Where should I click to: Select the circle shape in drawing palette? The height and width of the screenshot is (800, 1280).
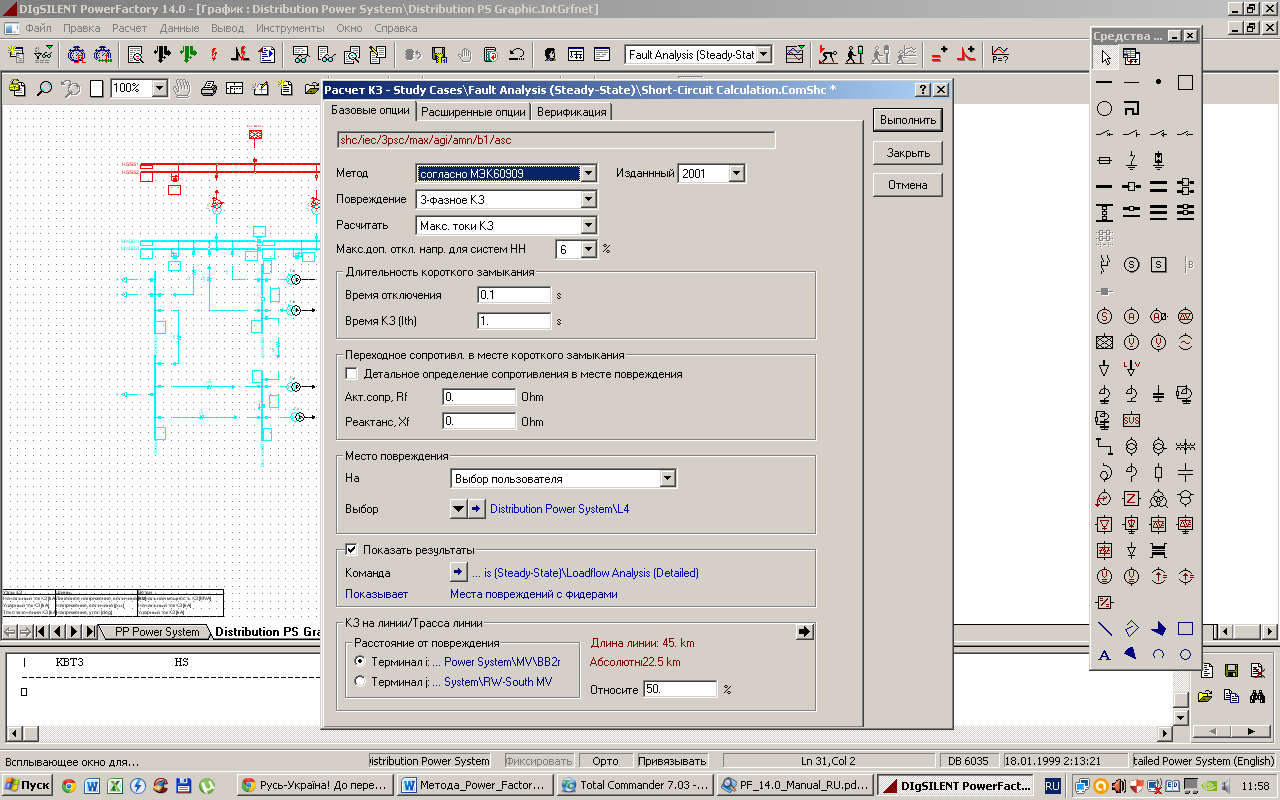point(1105,108)
